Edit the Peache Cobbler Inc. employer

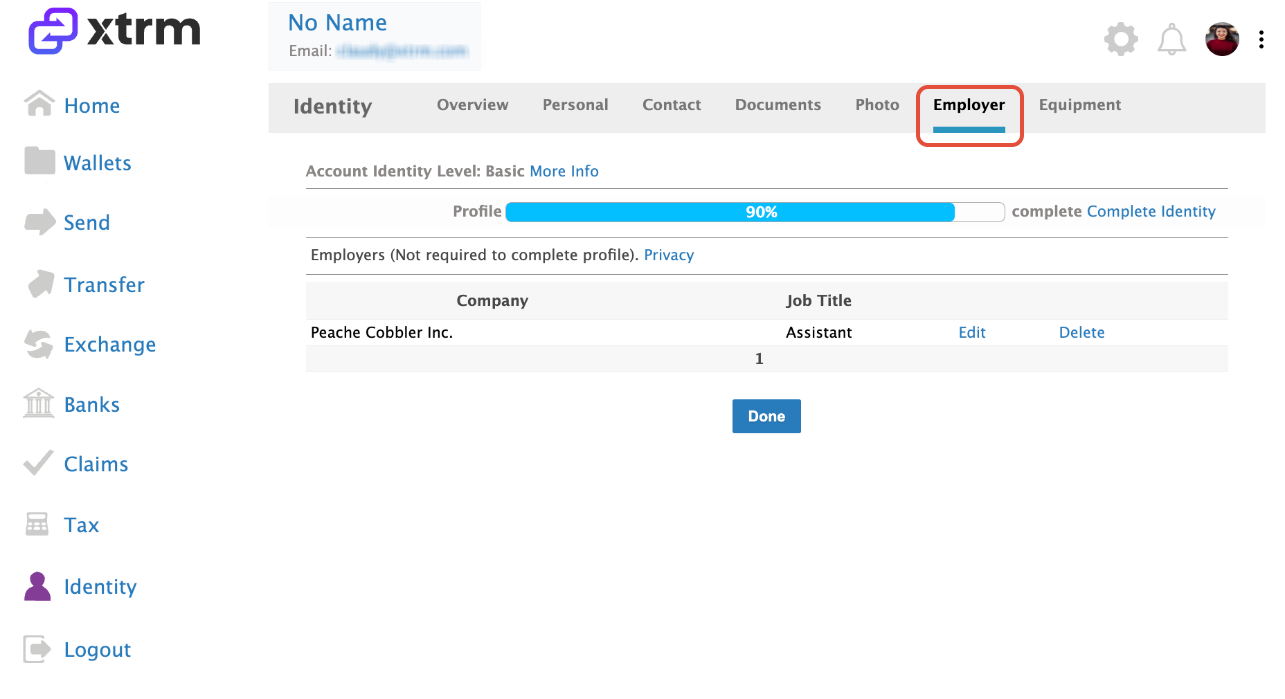[972, 333]
